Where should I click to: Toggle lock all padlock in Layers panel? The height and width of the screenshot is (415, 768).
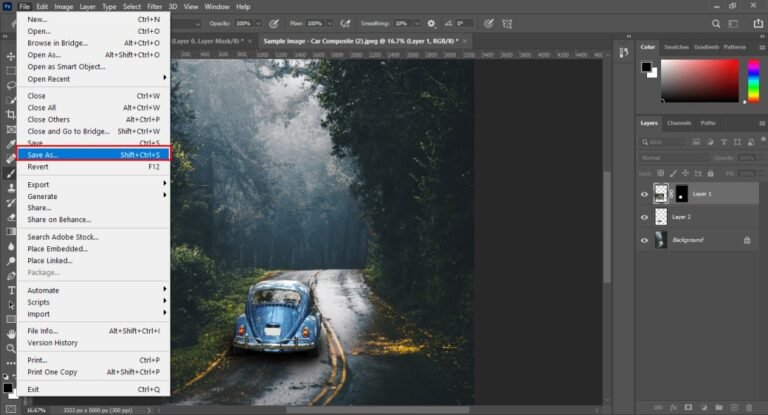tap(711, 173)
